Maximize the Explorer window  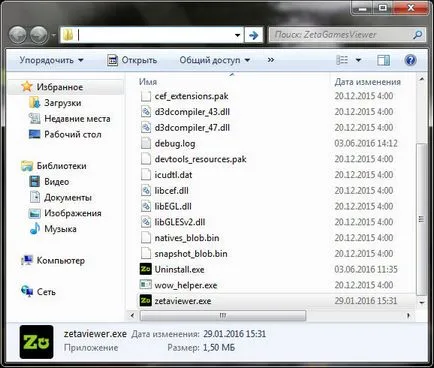(x=383, y=7)
